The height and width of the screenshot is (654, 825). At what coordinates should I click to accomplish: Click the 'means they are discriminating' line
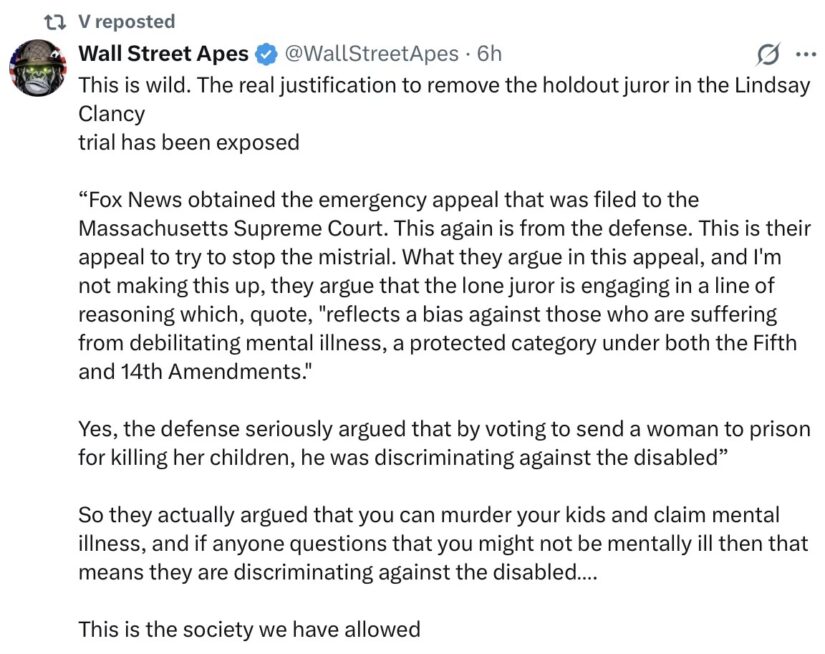pyautogui.click(x=338, y=572)
